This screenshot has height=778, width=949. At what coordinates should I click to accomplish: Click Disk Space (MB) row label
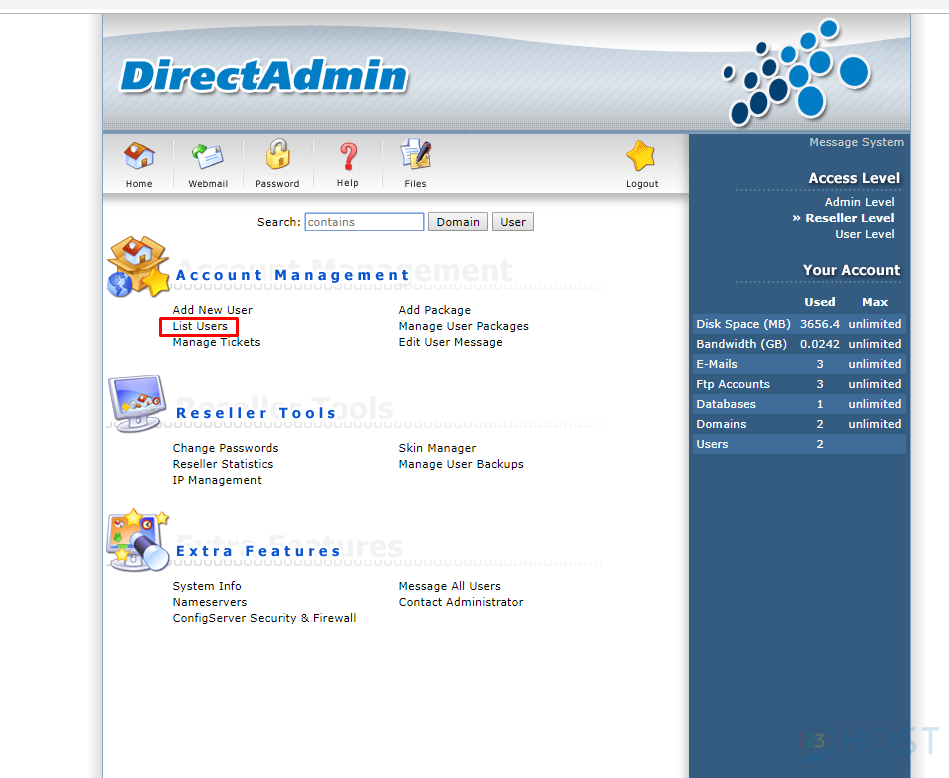click(x=743, y=324)
